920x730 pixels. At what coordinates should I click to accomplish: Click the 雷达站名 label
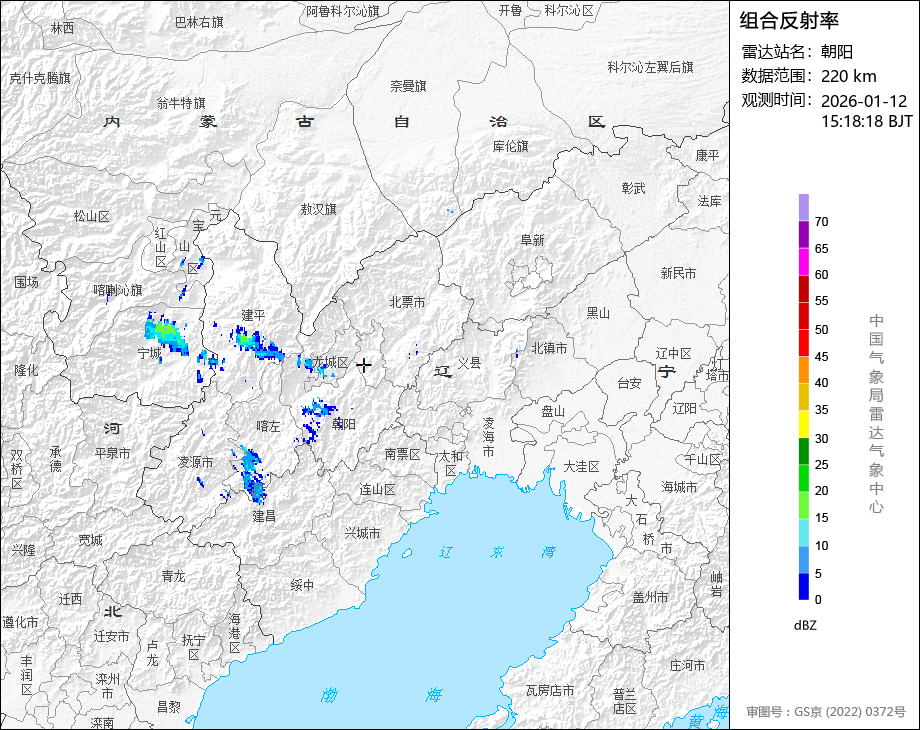[778, 52]
